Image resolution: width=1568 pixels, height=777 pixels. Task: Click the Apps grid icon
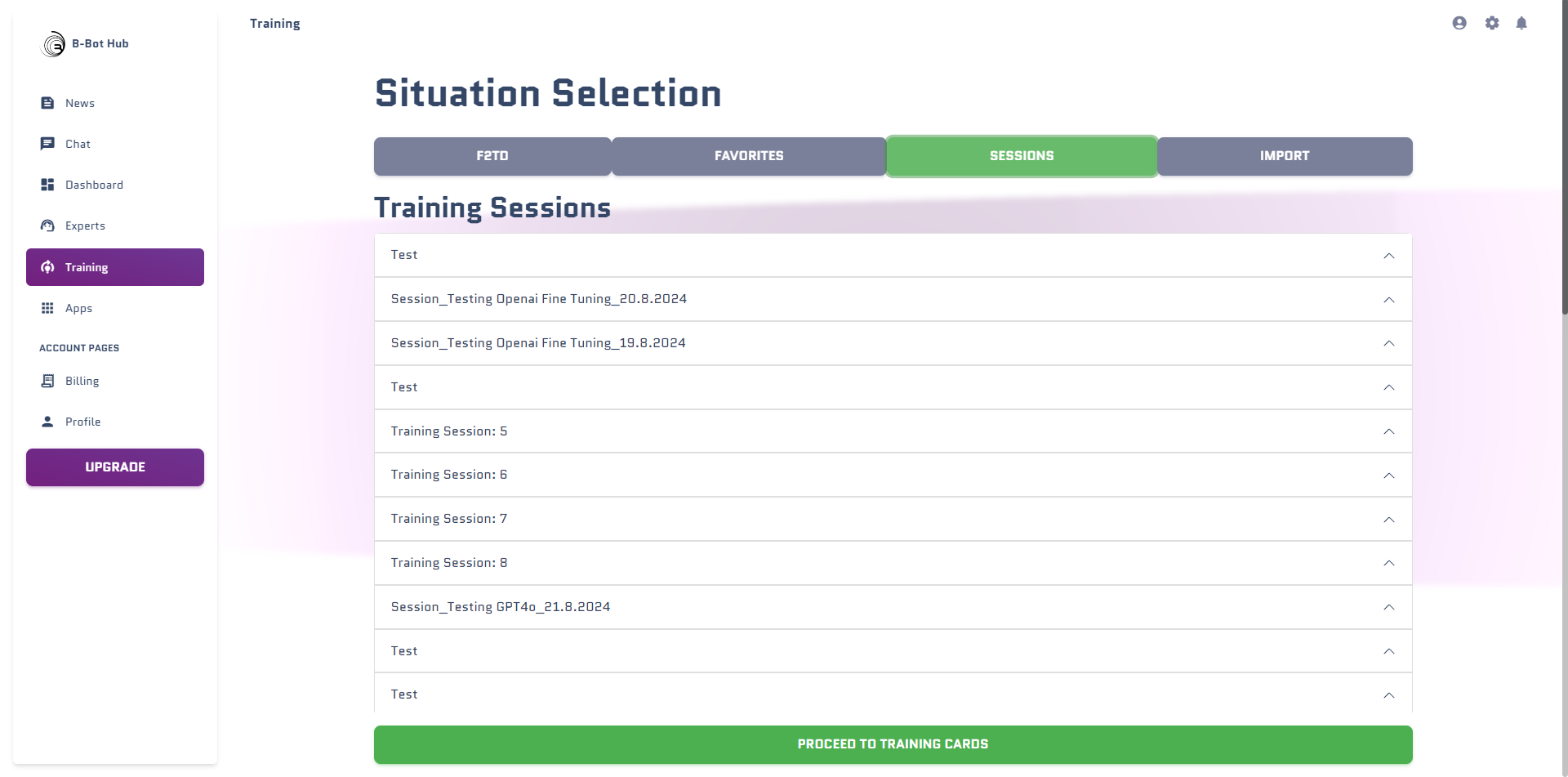(47, 308)
